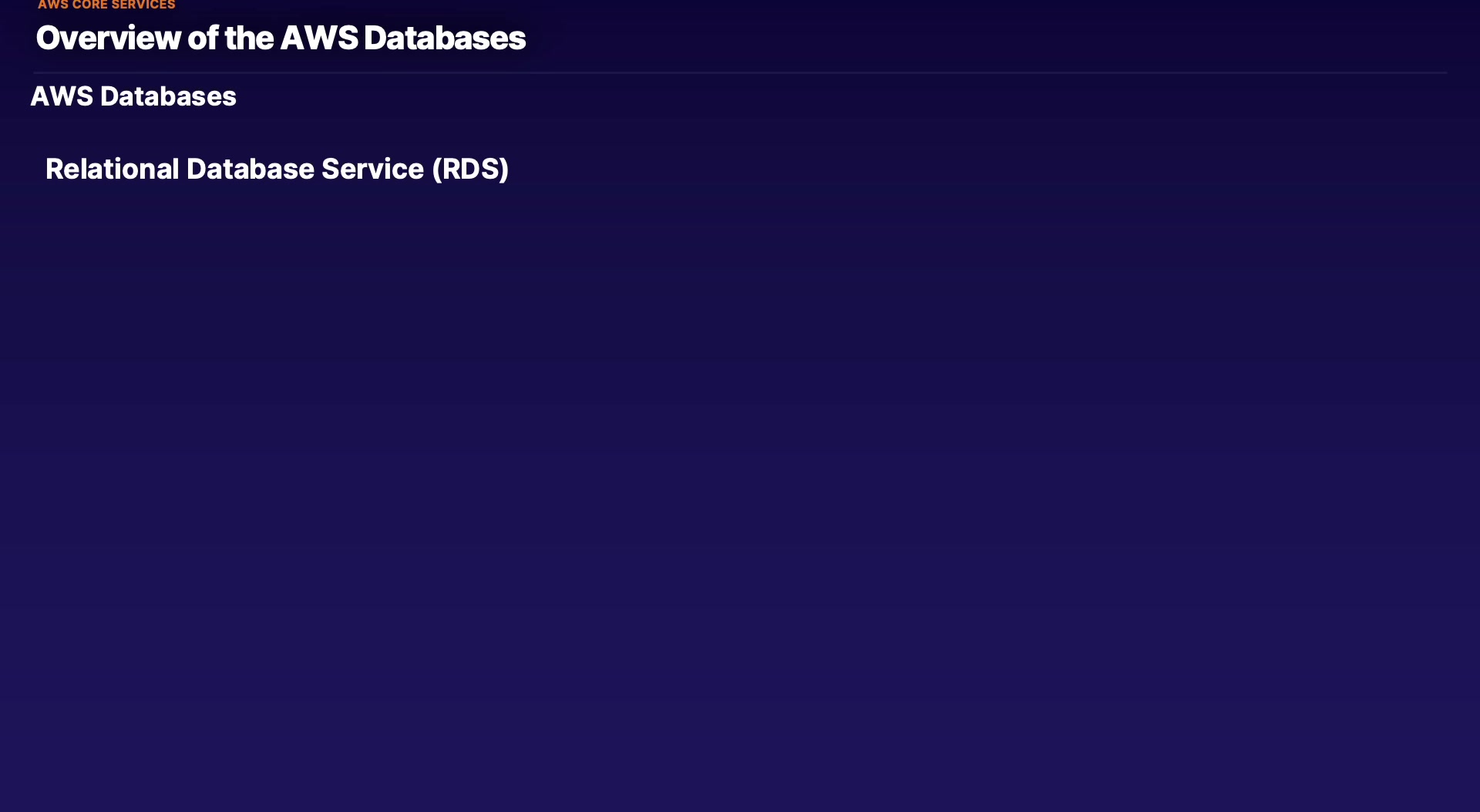The height and width of the screenshot is (812, 1480).
Task: Click the word Service in the RDS line
Action: pos(372,169)
